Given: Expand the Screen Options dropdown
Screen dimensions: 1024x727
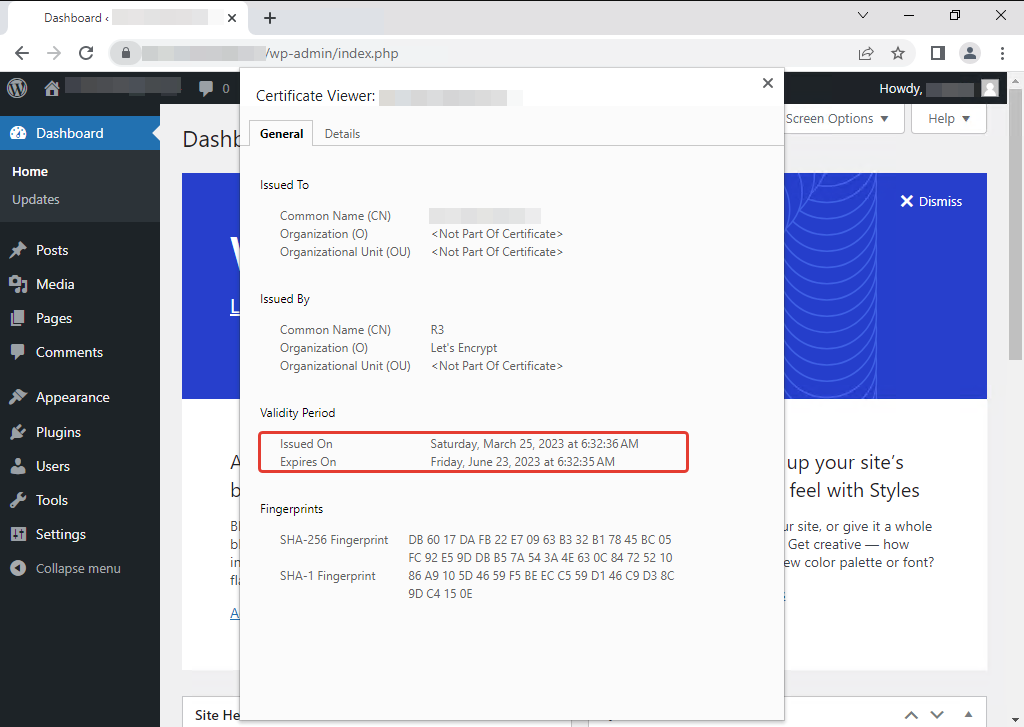Looking at the screenshot, I should pos(836,118).
